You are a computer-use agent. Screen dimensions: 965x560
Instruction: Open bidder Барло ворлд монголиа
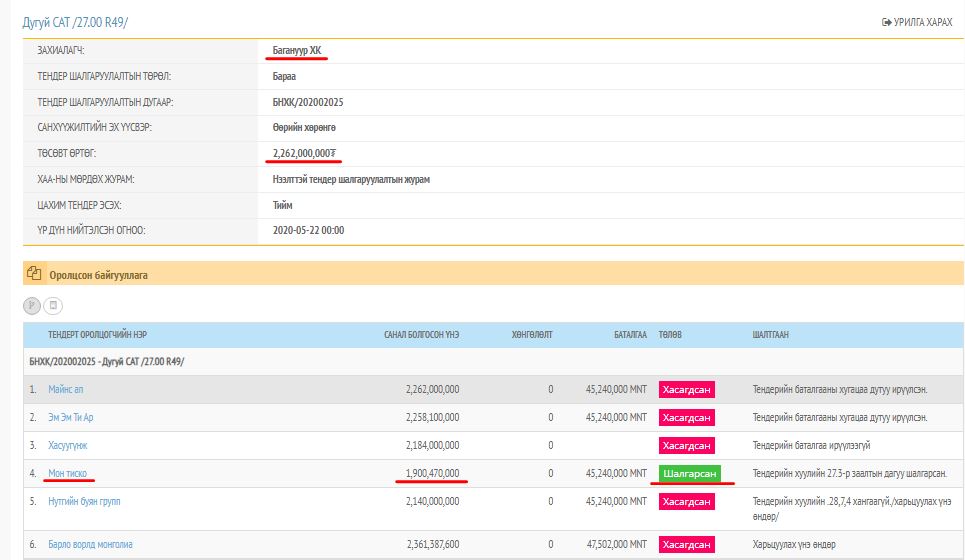[x=90, y=544]
